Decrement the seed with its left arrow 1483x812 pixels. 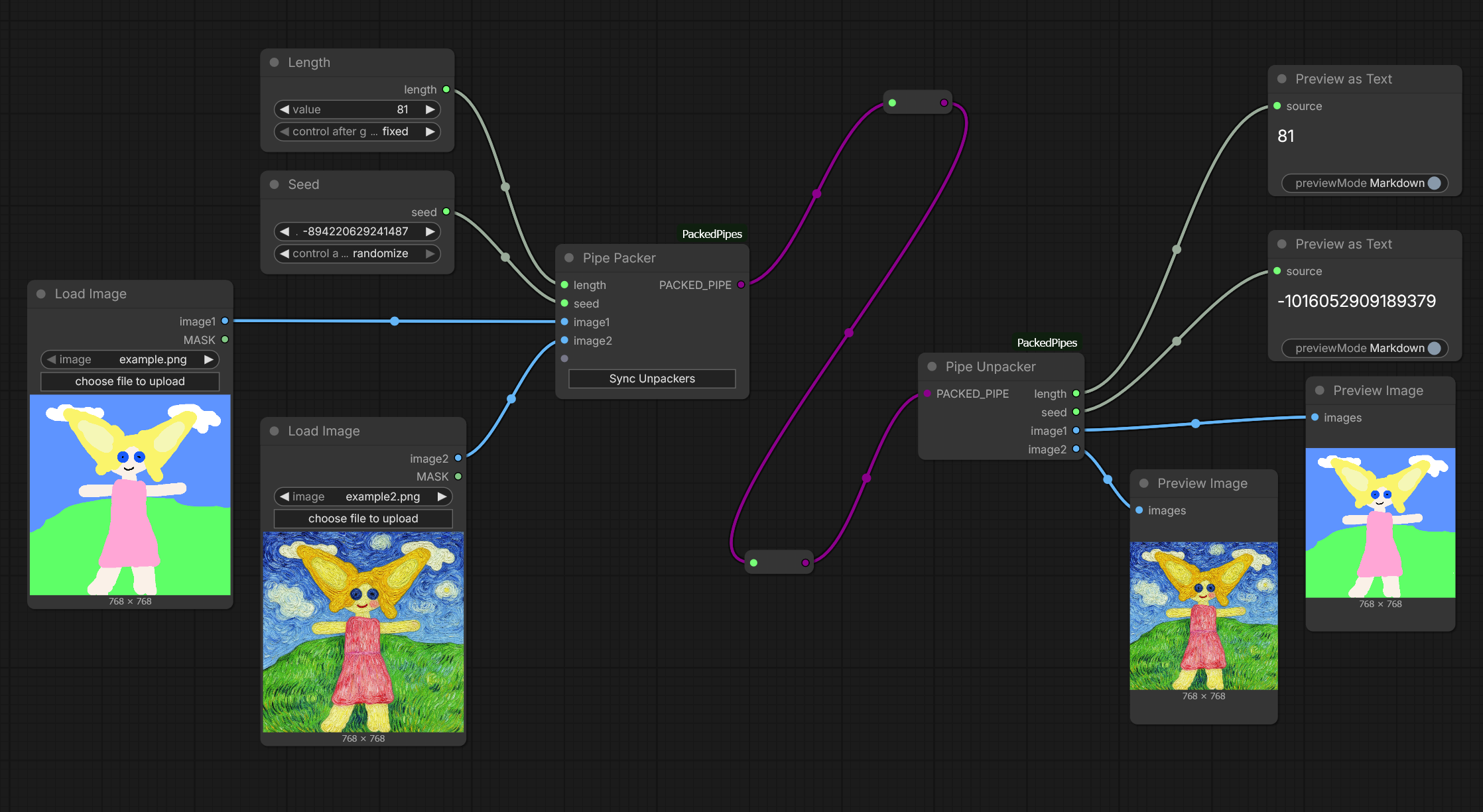coord(285,231)
